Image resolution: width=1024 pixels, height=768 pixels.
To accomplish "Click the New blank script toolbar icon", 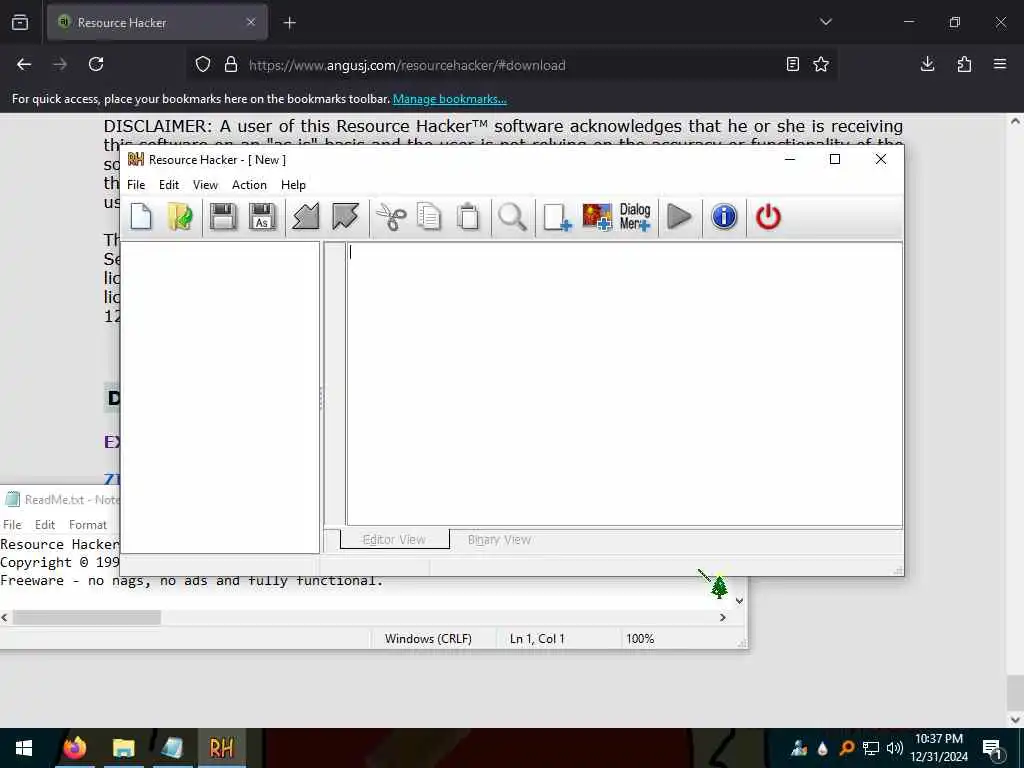I will pos(141,217).
